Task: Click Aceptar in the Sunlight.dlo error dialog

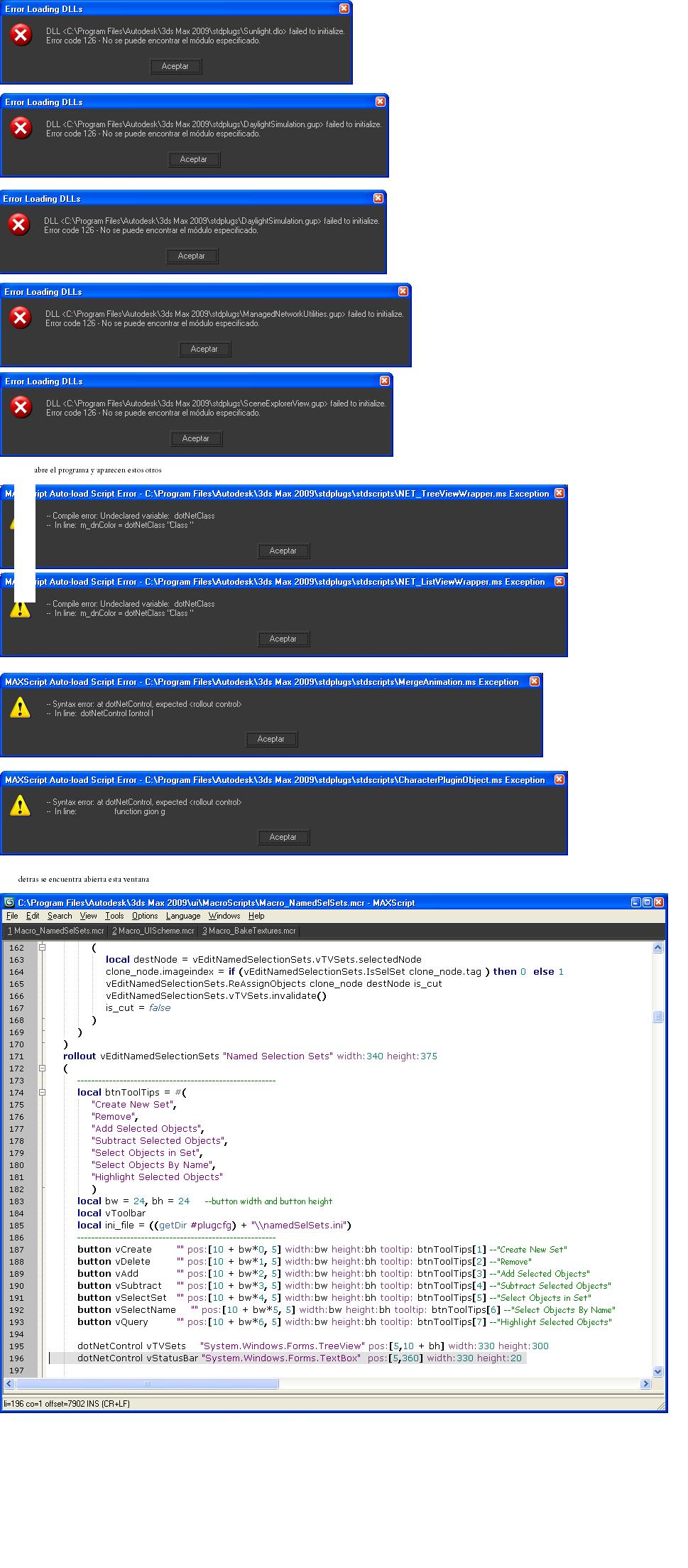Action: [x=175, y=66]
